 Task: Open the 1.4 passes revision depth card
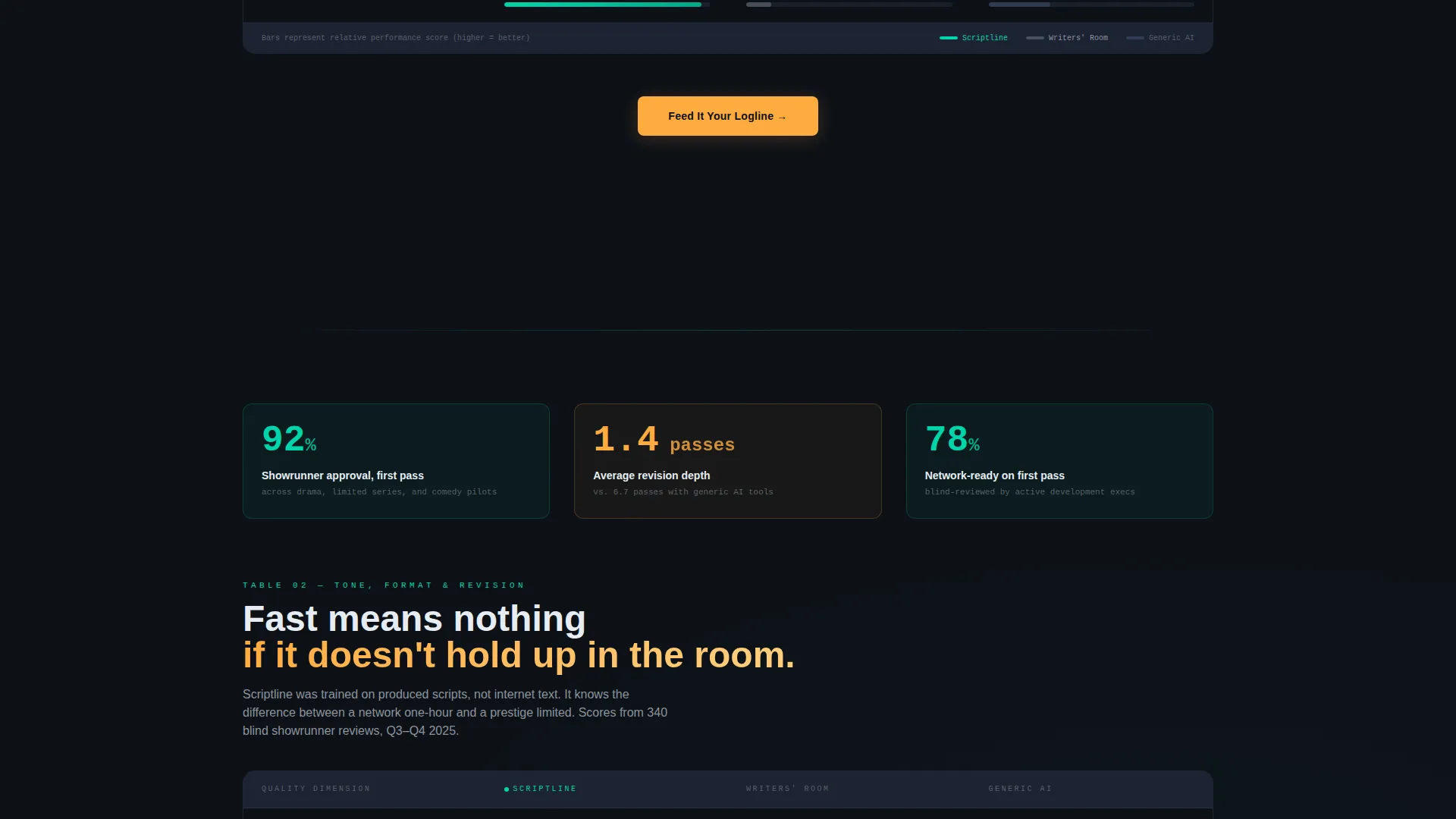727,461
